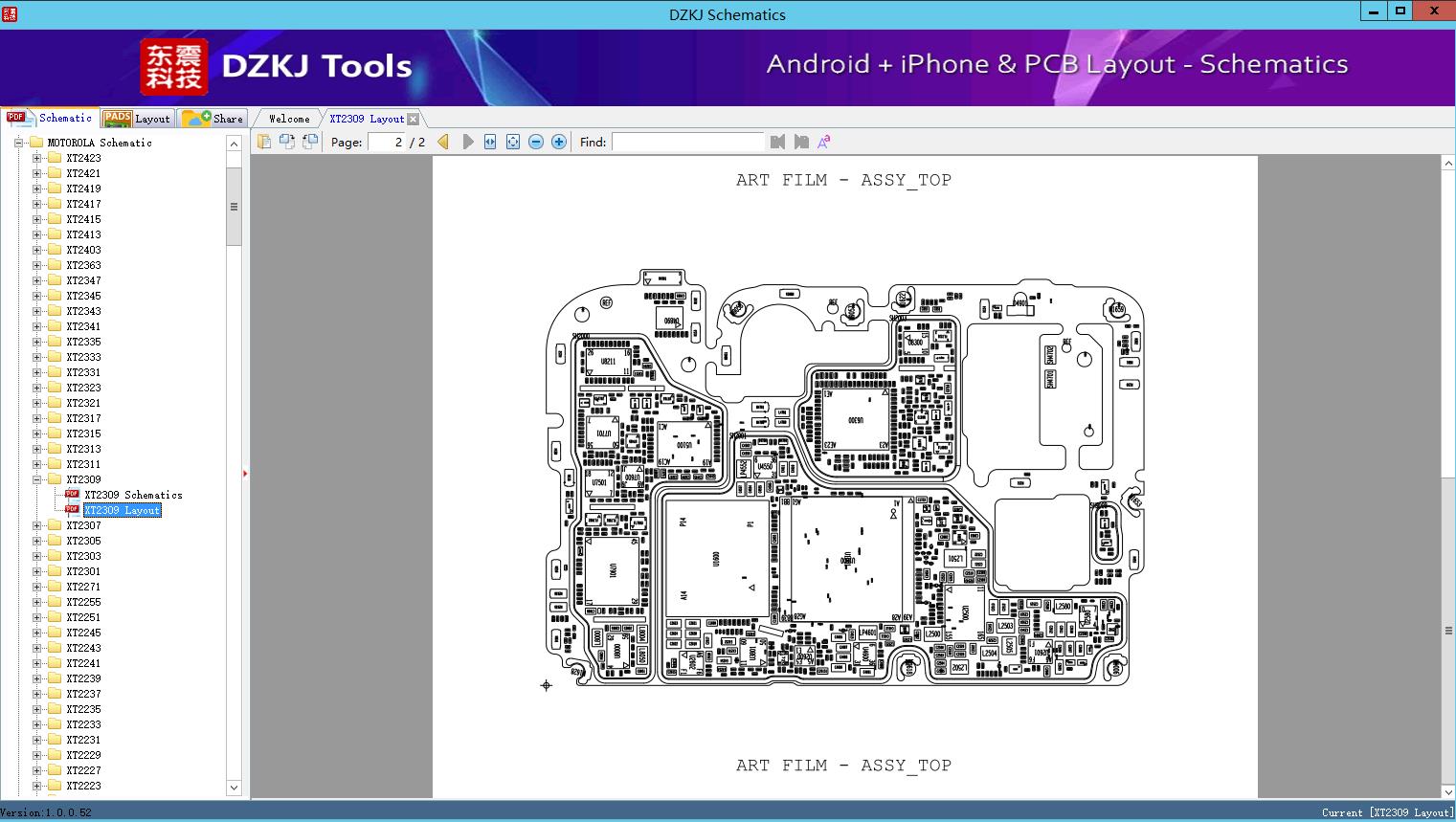Click the tree panel scroll up arrow
Image resolution: width=1456 pixels, height=822 pixels.
[x=234, y=144]
